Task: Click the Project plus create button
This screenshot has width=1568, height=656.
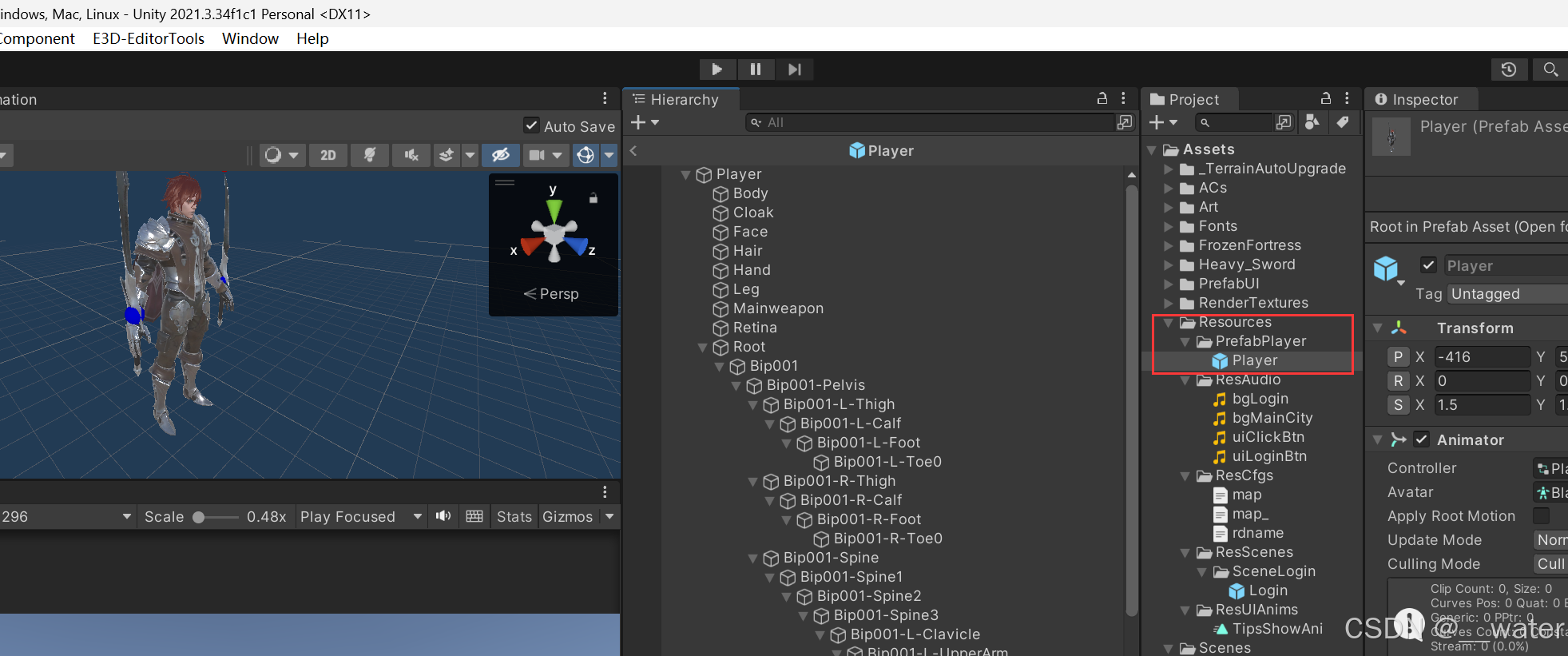Action: click(x=1163, y=122)
